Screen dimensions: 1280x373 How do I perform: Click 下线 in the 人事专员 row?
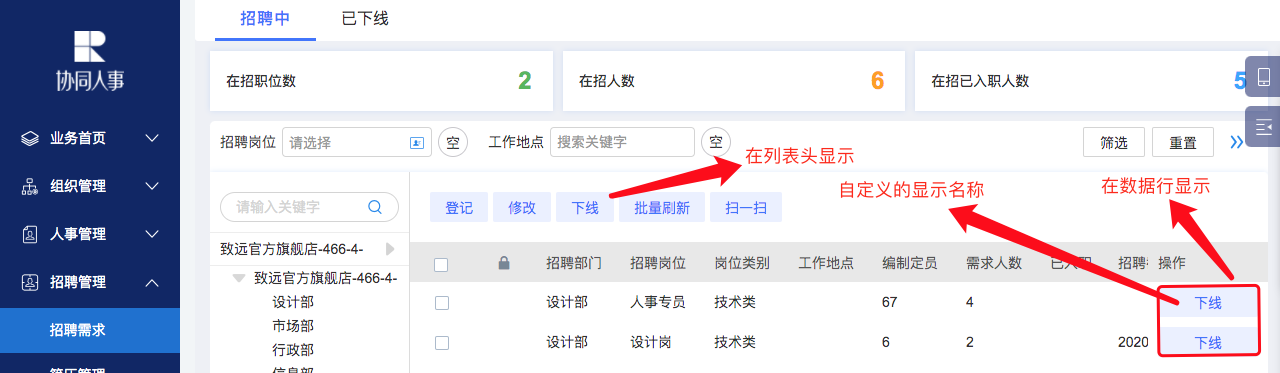(1208, 303)
